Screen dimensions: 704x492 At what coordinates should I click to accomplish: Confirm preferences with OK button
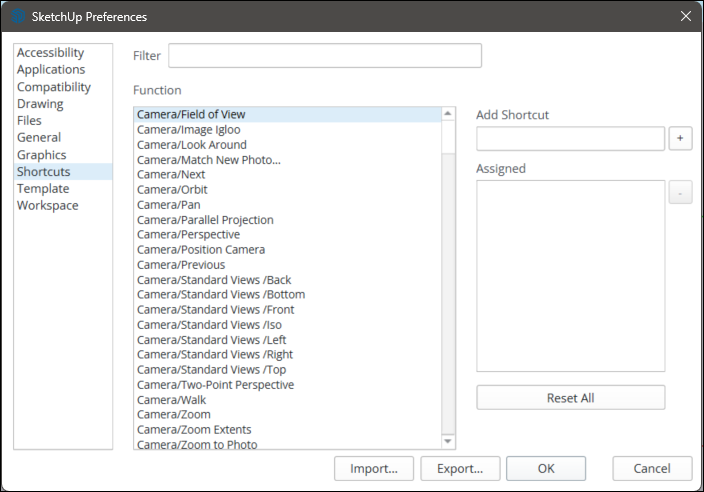coord(546,469)
